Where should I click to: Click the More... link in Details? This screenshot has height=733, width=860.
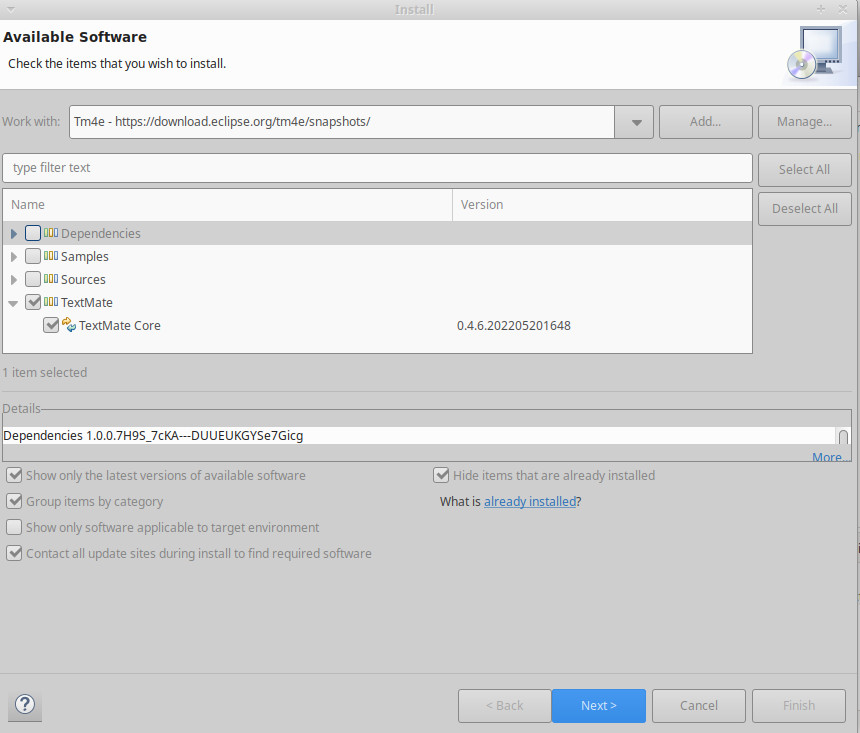click(x=831, y=457)
